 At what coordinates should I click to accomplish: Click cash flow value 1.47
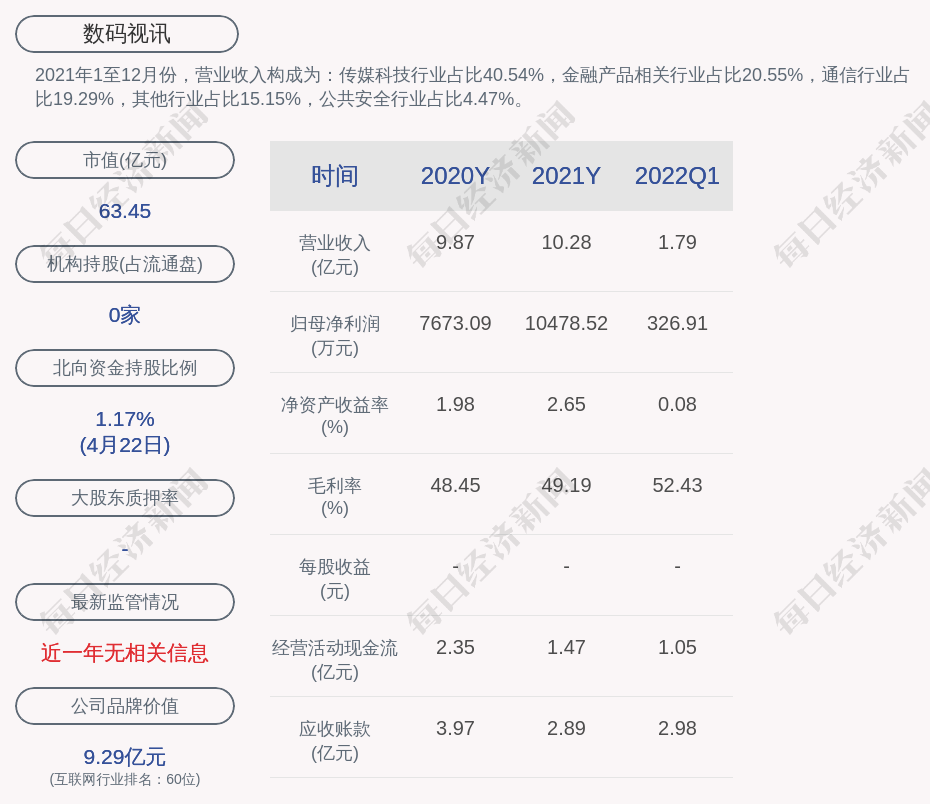coord(566,647)
